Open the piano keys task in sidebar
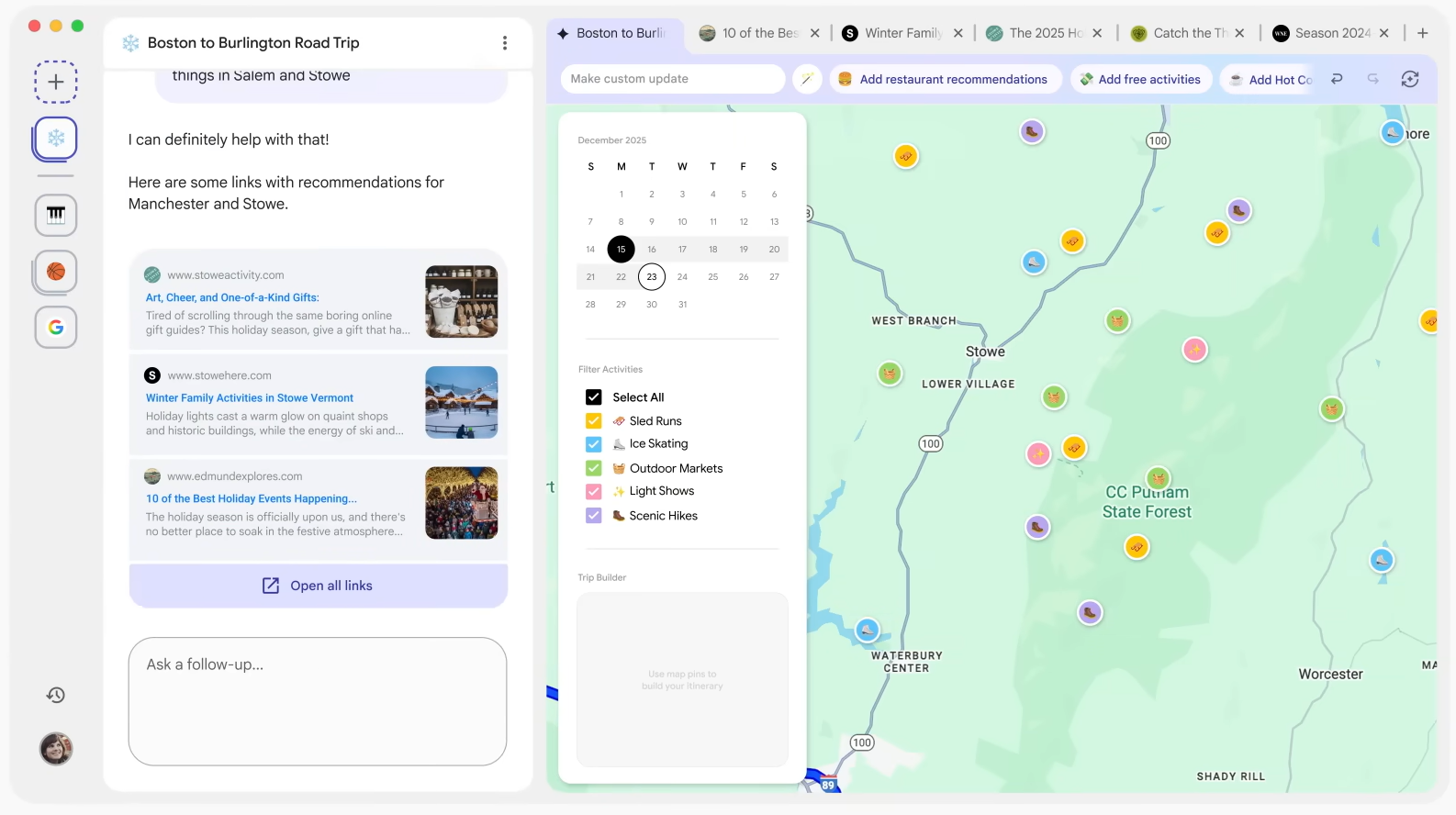This screenshot has height=815, width=1456. click(56, 215)
